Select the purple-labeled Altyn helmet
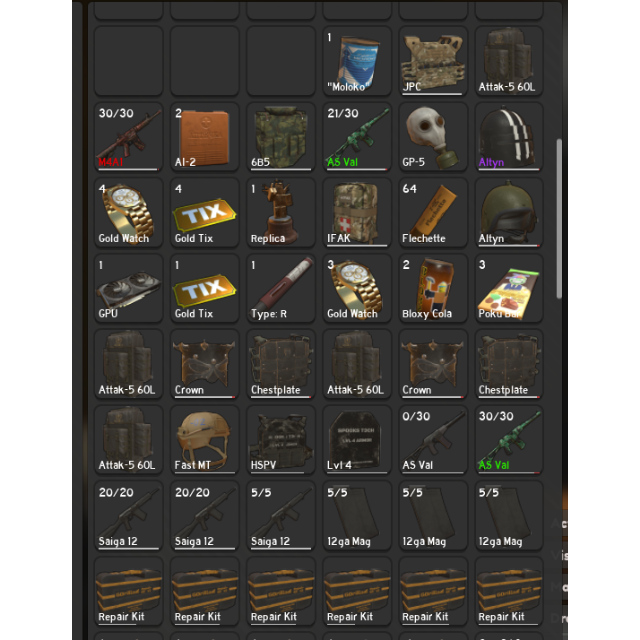Viewport: 640px width, 640px height. (509, 137)
